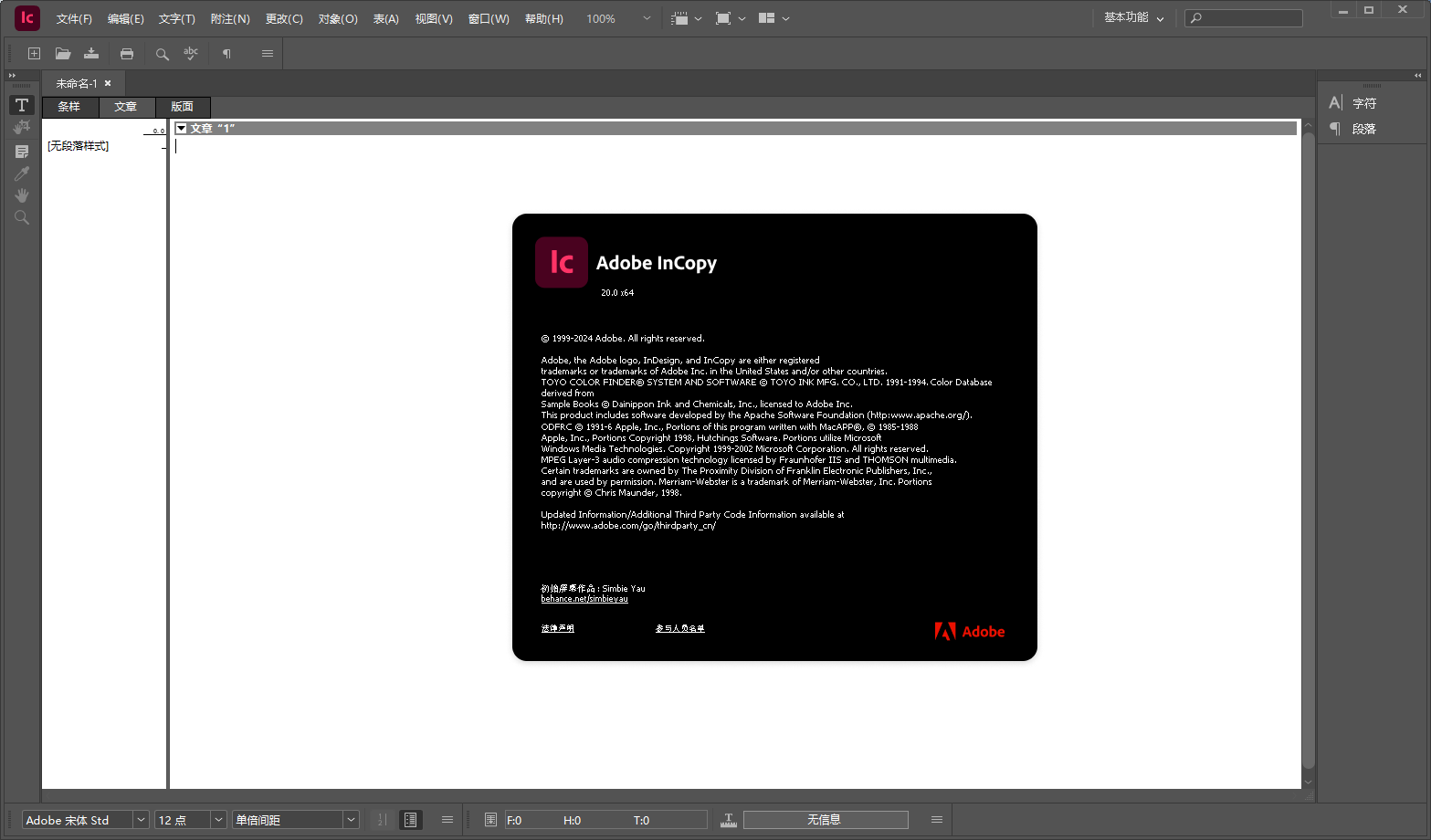
Task: Open the screen mode dropdown in title bar
Action: (x=731, y=17)
